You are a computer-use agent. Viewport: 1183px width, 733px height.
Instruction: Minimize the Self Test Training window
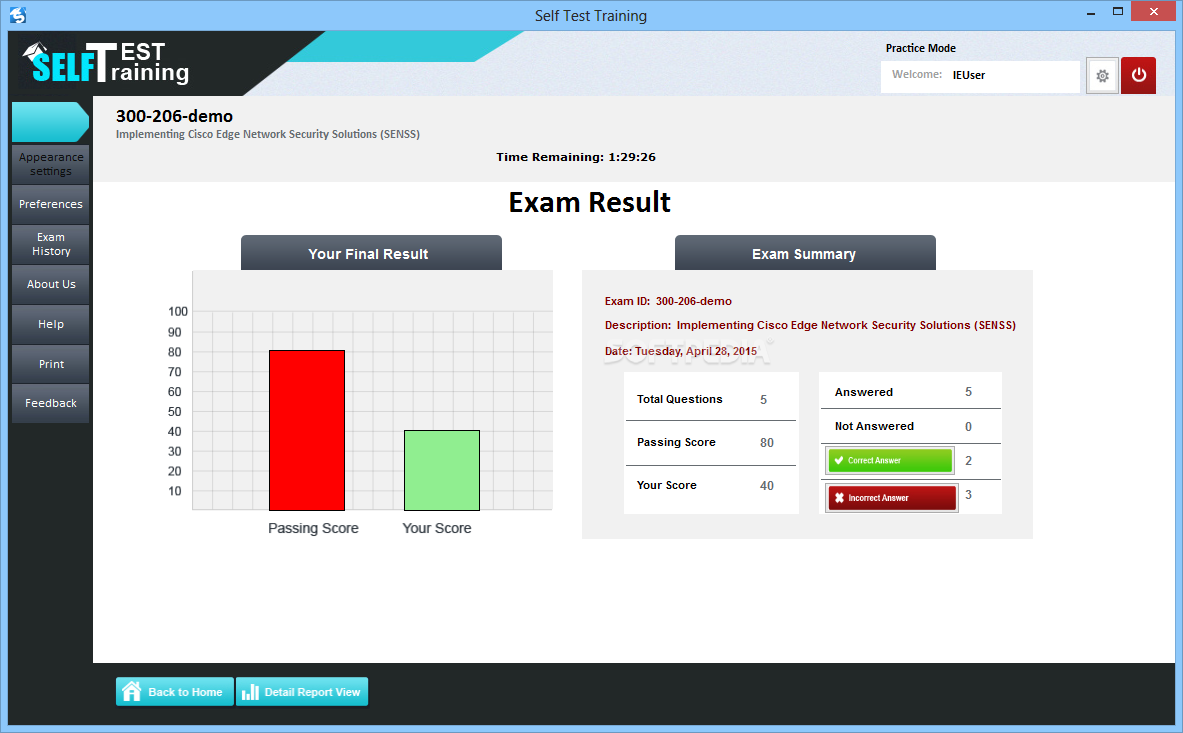(1091, 13)
